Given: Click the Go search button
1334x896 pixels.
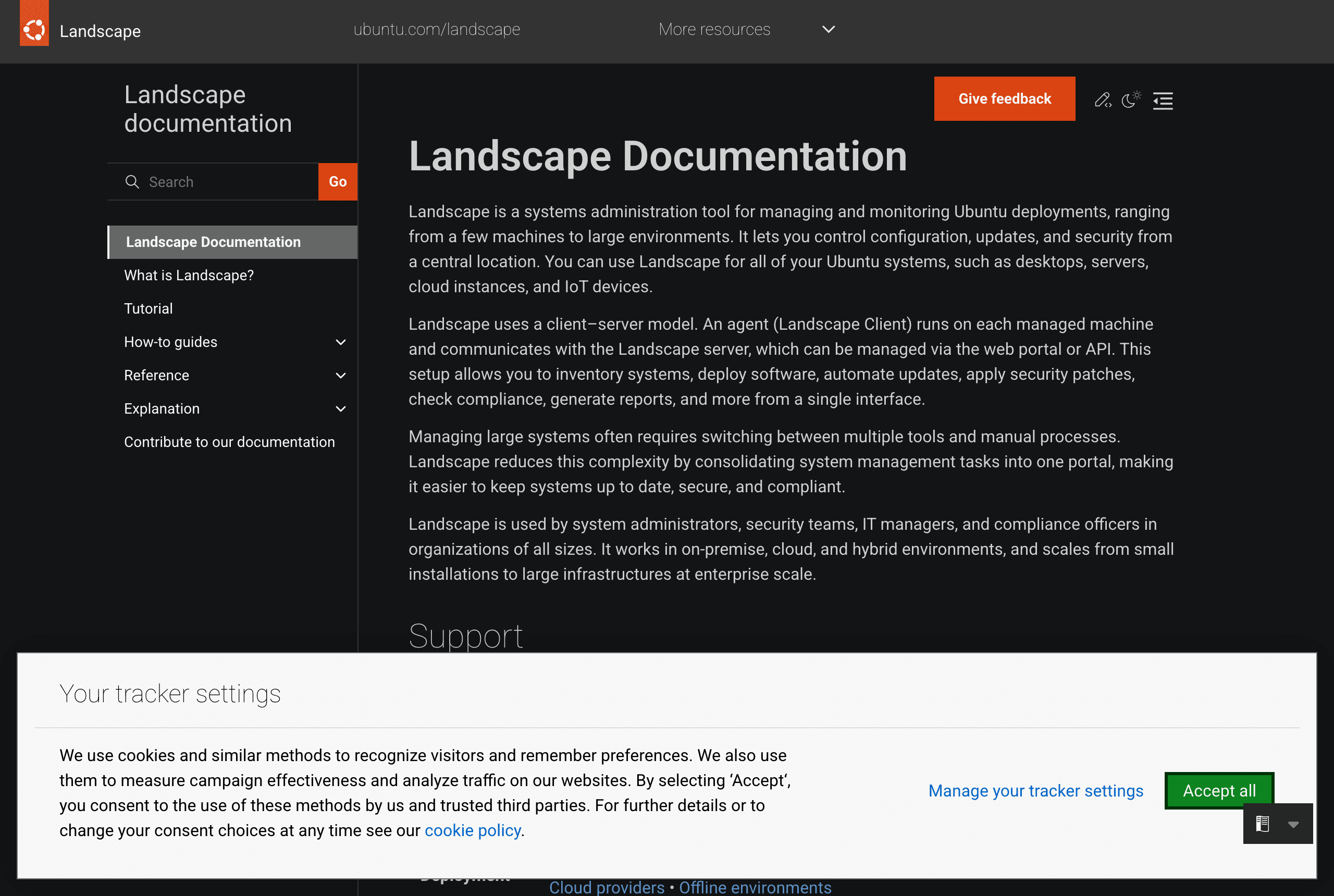Looking at the screenshot, I should click(337, 182).
